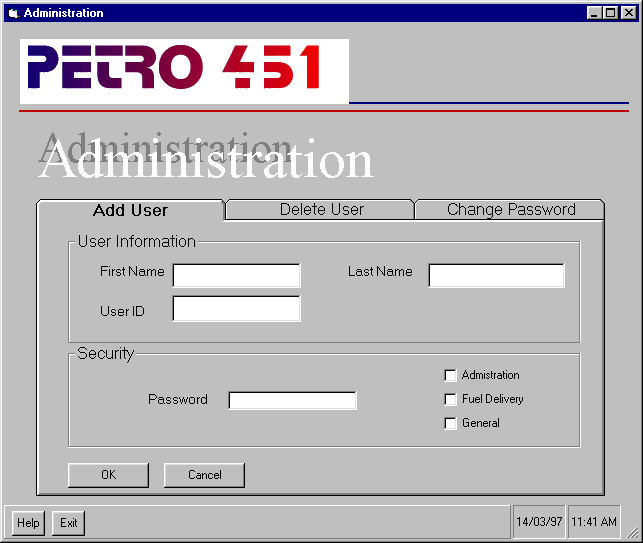Open Help from the status bar

28,523
